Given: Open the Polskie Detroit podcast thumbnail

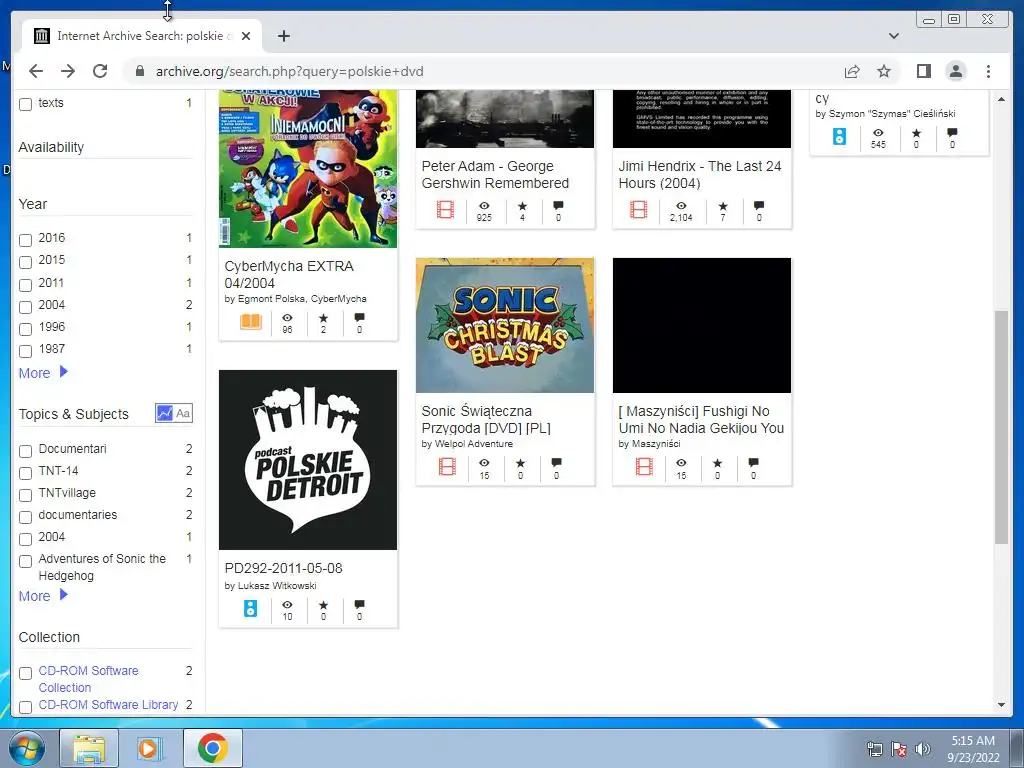Looking at the screenshot, I should coord(308,460).
